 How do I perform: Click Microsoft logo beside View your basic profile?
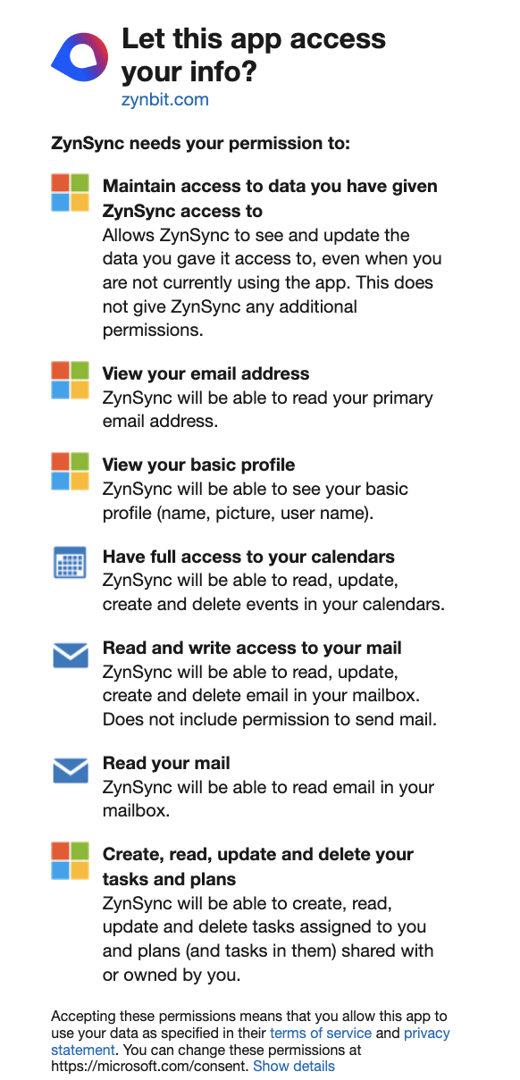[x=70, y=471]
